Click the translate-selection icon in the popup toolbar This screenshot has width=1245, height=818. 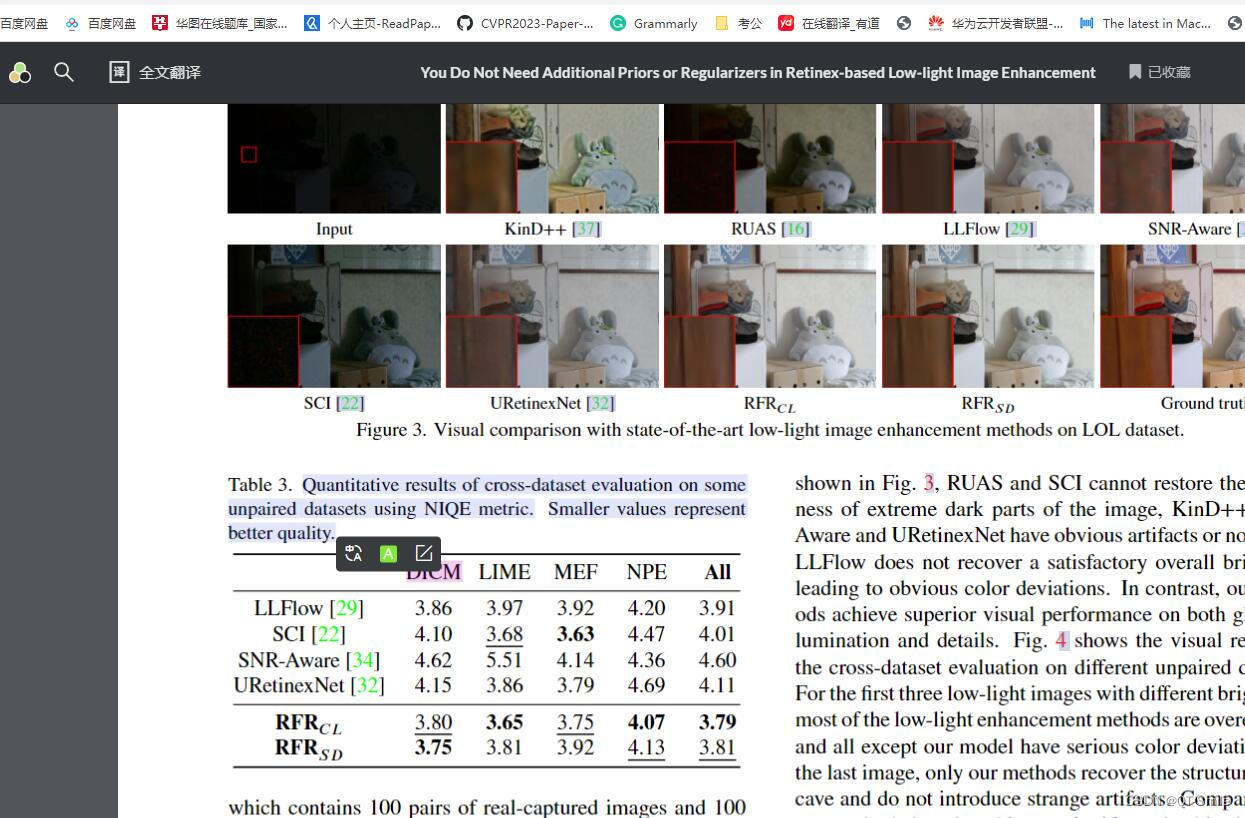[353, 553]
